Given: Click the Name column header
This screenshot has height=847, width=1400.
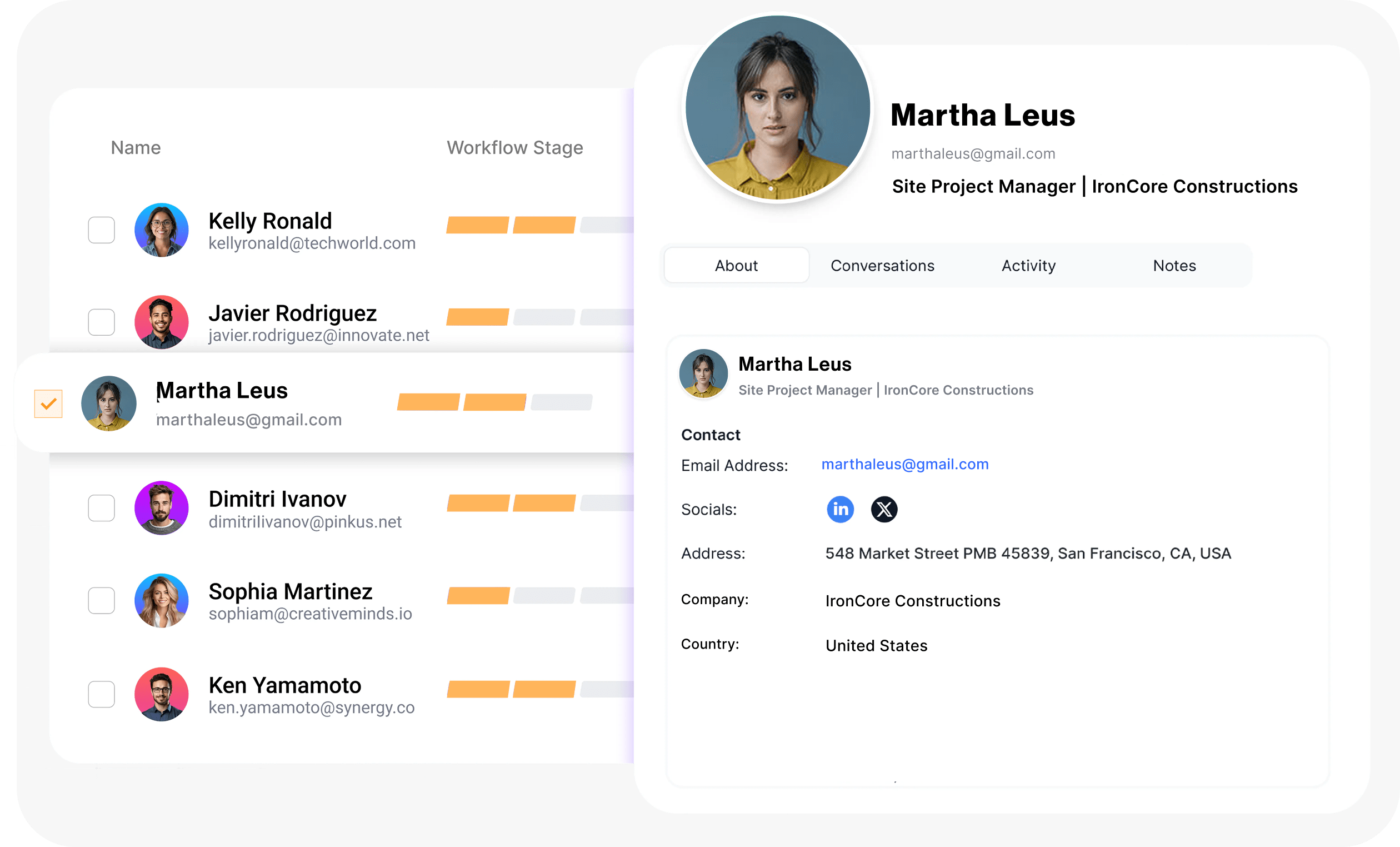Looking at the screenshot, I should coord(135,147).
